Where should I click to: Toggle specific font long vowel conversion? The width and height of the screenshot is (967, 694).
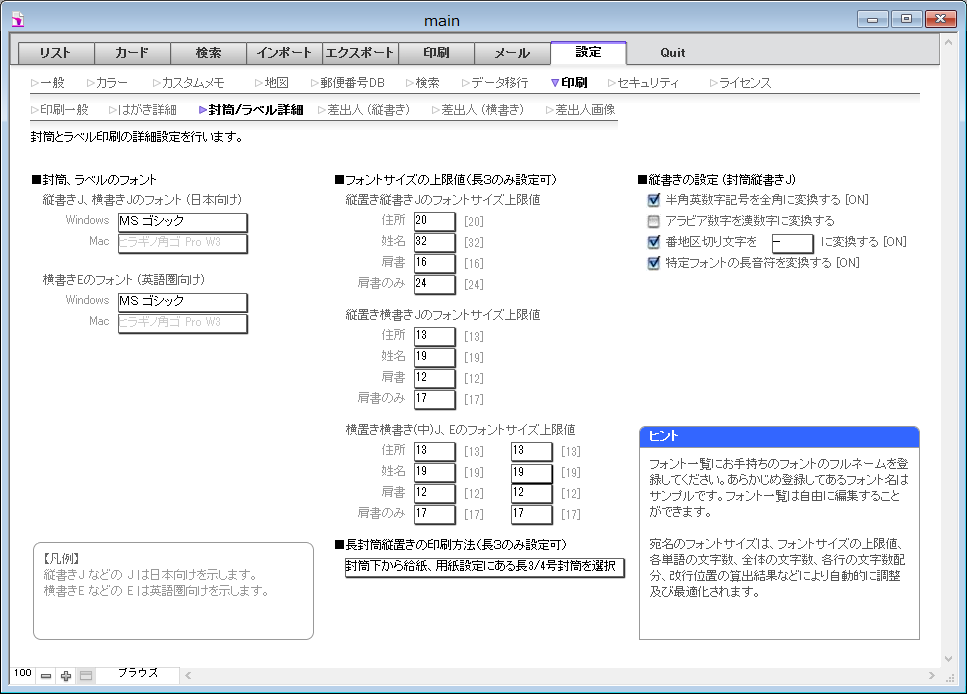tap(654, 263)
